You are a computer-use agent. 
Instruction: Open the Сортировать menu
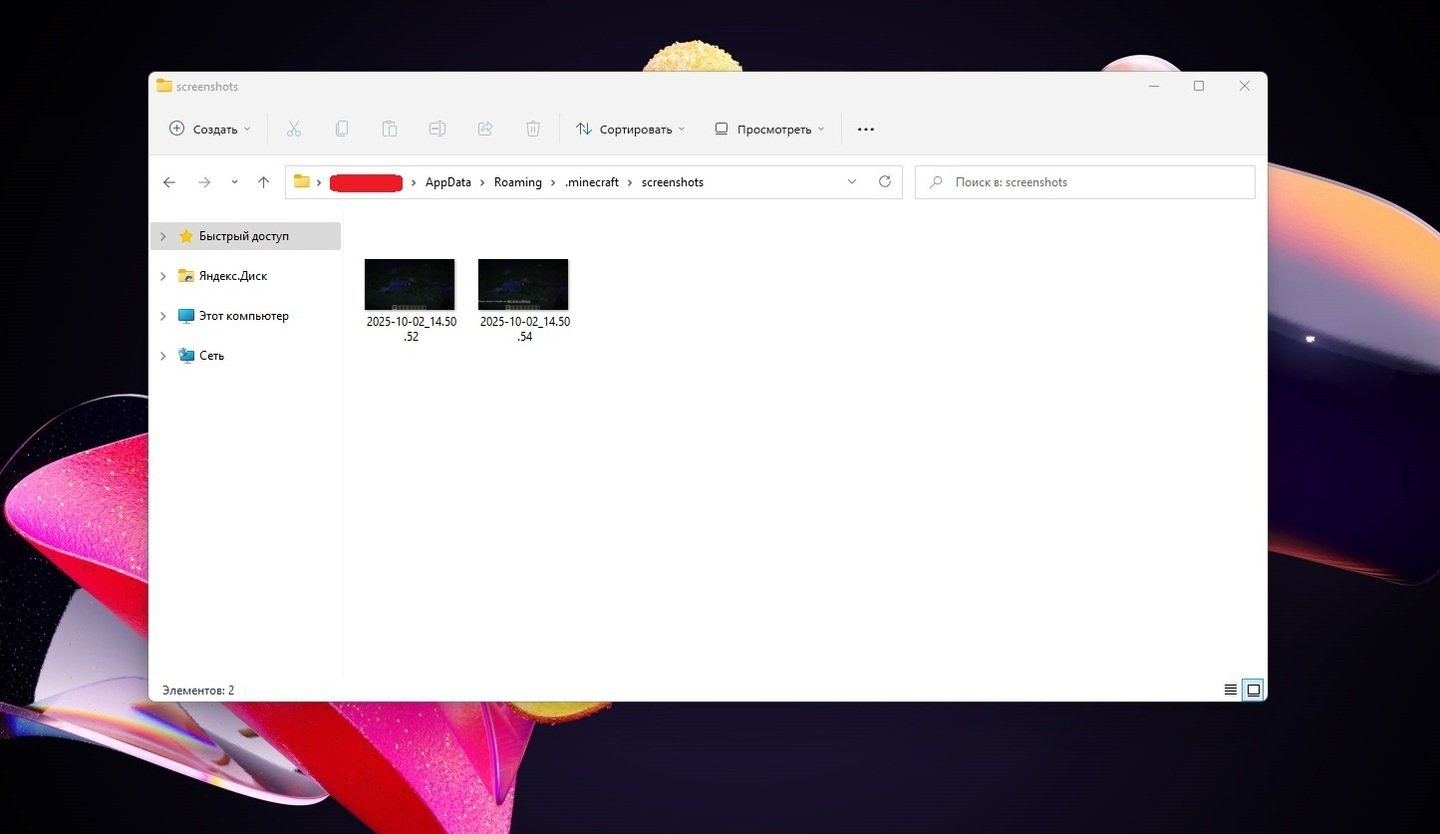tap(630, 129)
